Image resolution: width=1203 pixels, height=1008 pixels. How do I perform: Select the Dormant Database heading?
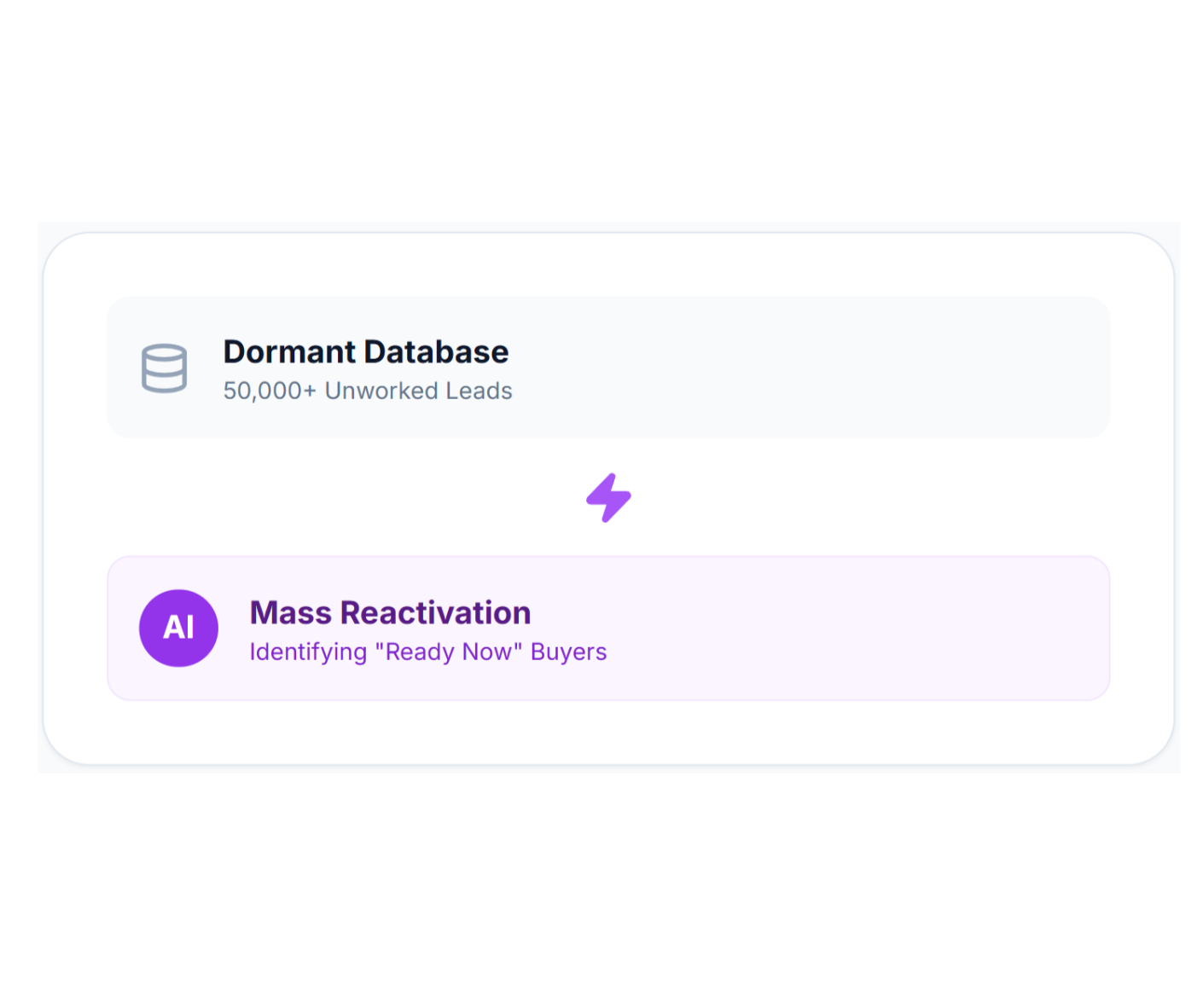coord(365,352)
